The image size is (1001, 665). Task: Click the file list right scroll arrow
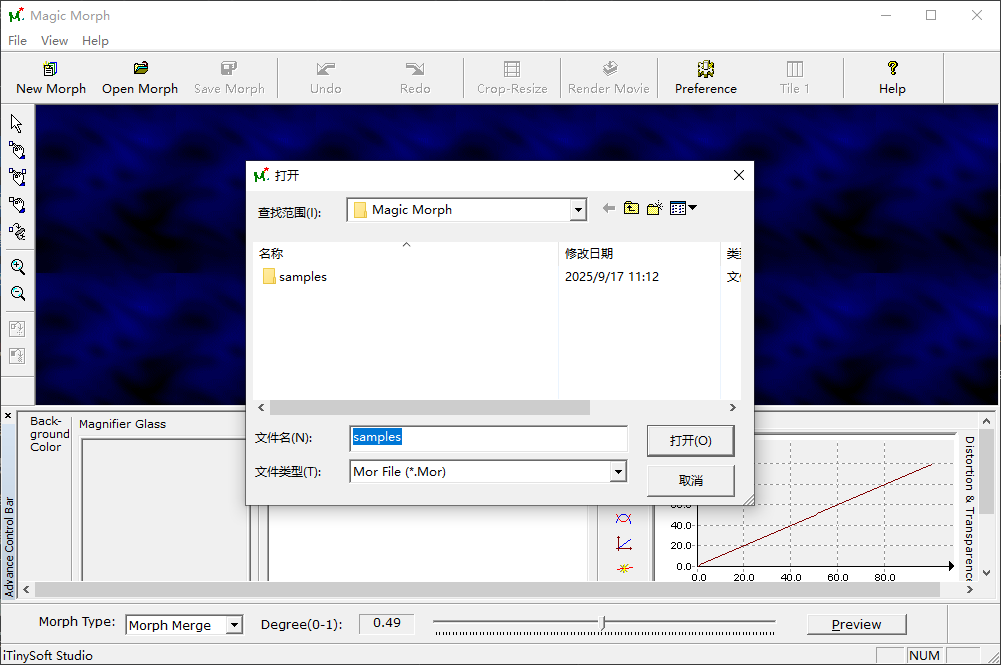coord(732,407)
